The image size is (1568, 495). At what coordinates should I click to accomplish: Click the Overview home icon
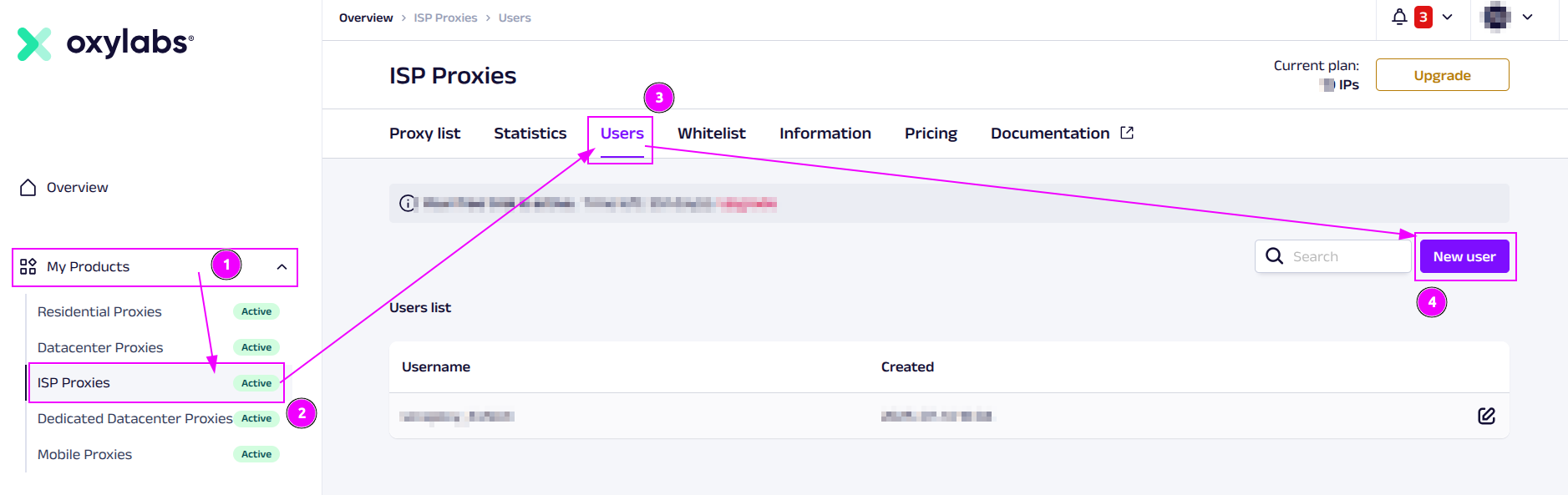(28, 187)
